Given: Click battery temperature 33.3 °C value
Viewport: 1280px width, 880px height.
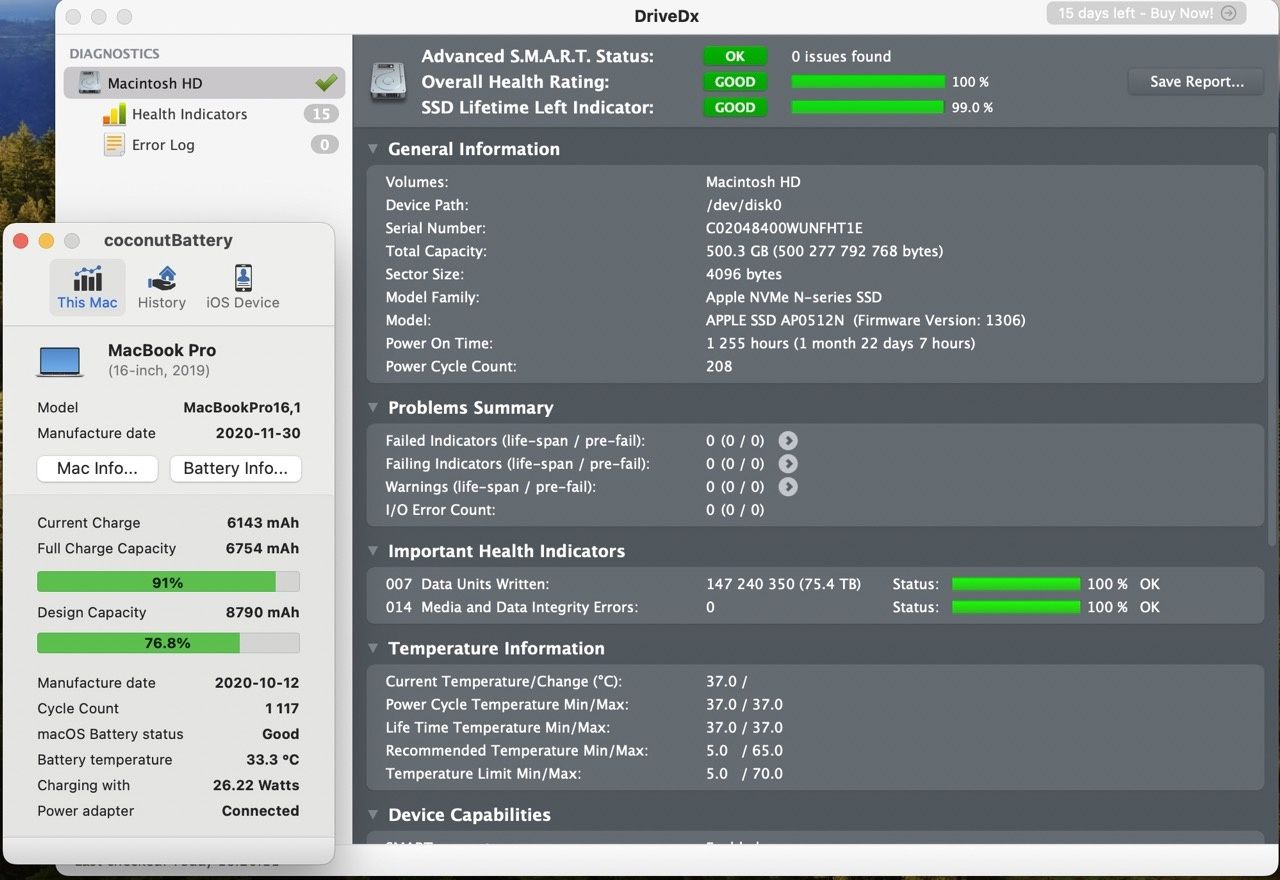Looking at the screenshot, I should 273,759.
